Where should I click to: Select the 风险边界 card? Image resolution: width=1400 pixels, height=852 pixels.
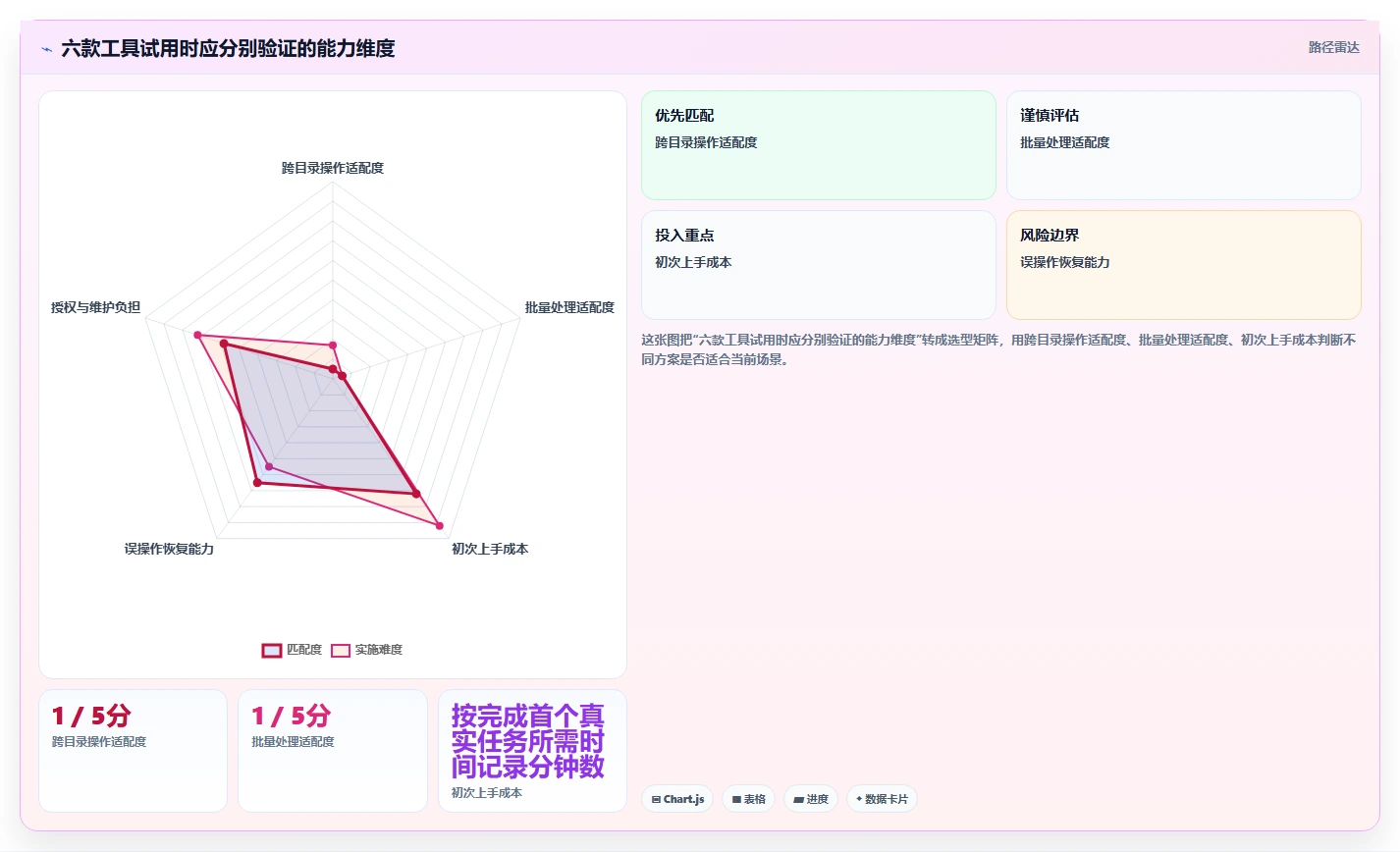click(x=1184, y=265)
